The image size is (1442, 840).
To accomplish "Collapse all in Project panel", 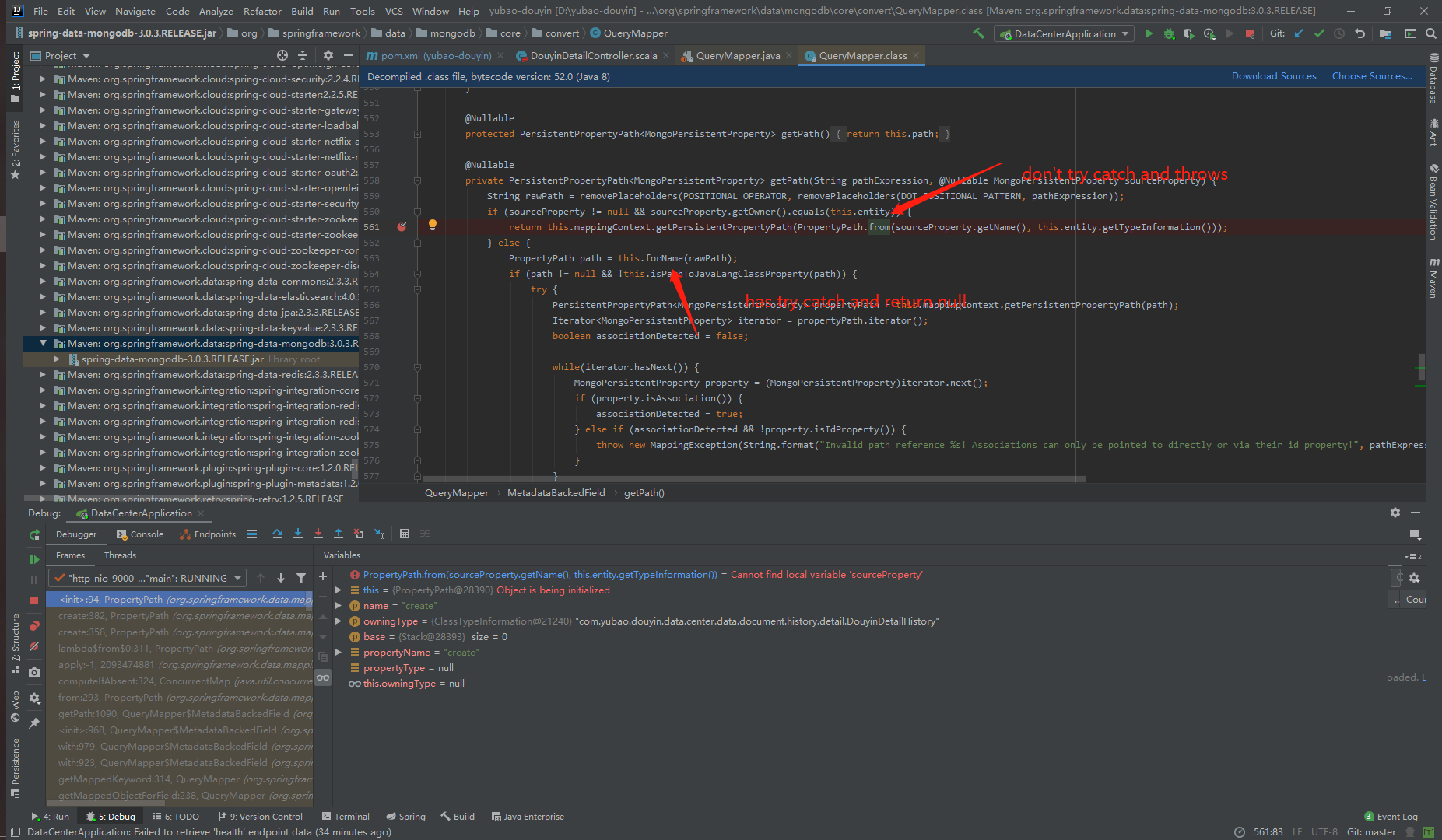I will [x=303, y=55].
